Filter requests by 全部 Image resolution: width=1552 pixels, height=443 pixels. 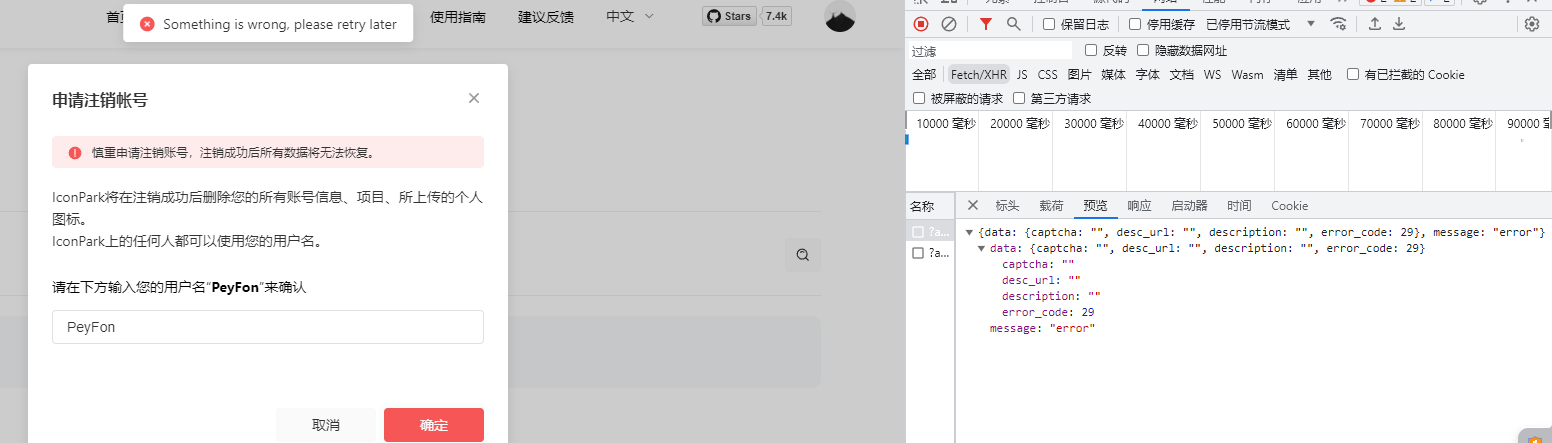tap(924, 74)
